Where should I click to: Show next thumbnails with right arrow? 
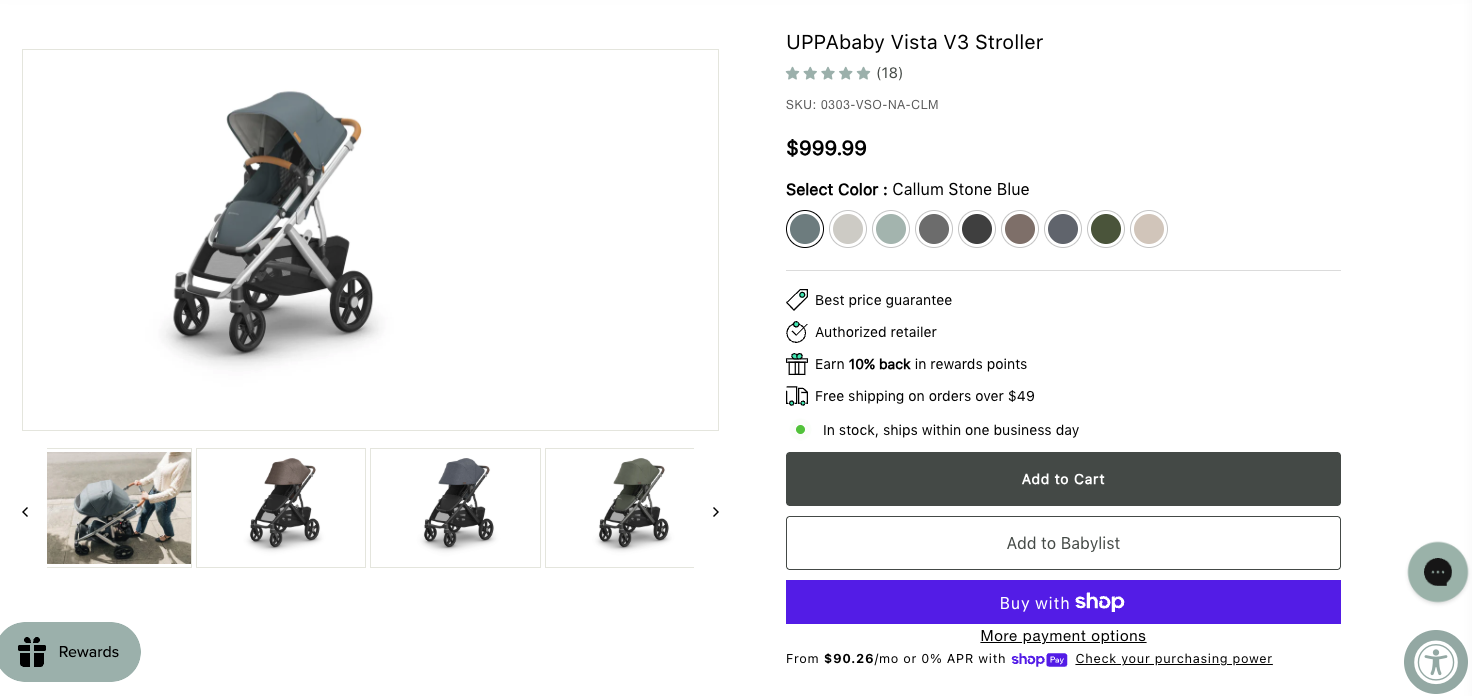pos(716,512)
